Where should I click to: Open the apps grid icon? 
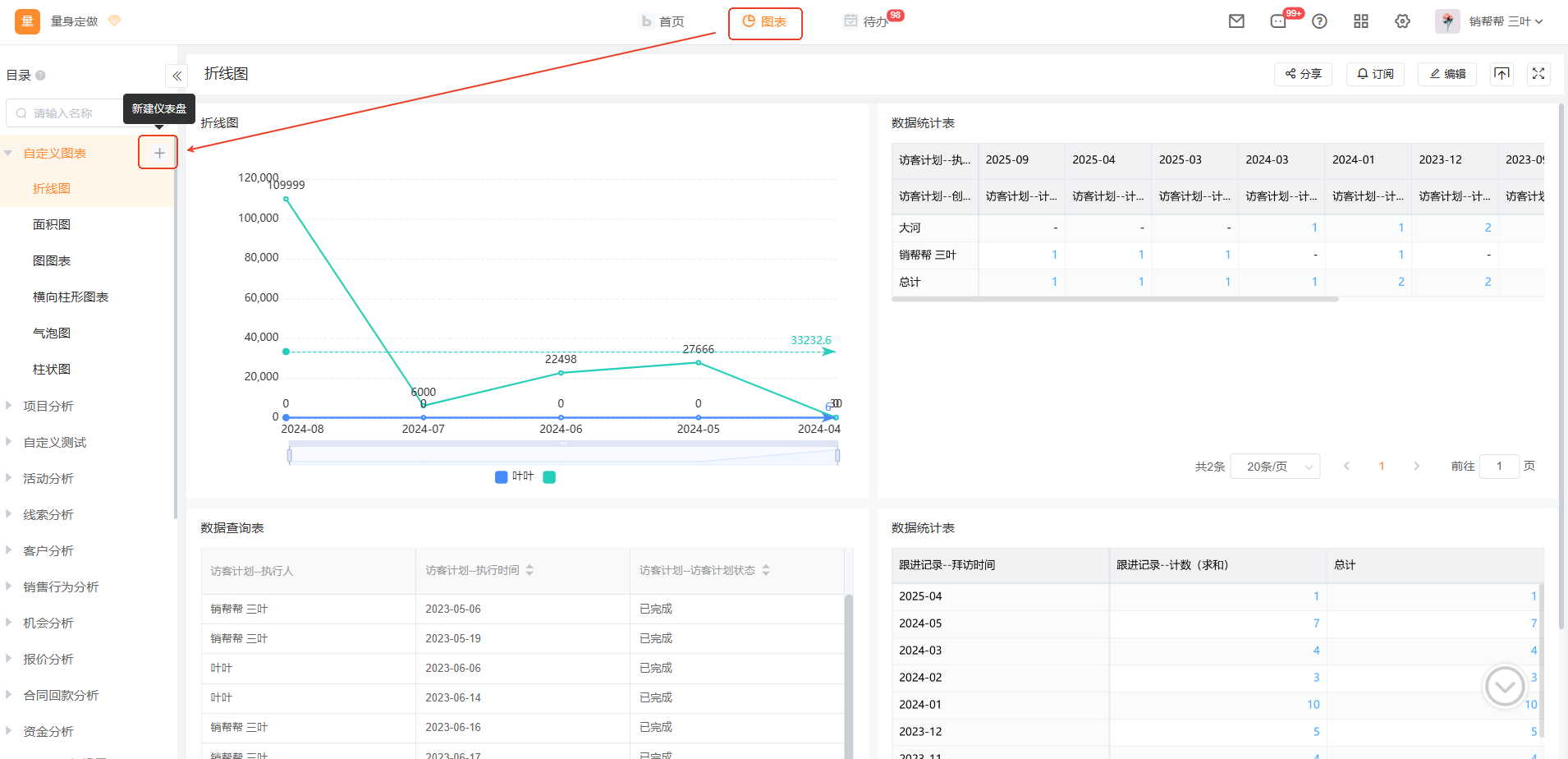coord(1361,21)
